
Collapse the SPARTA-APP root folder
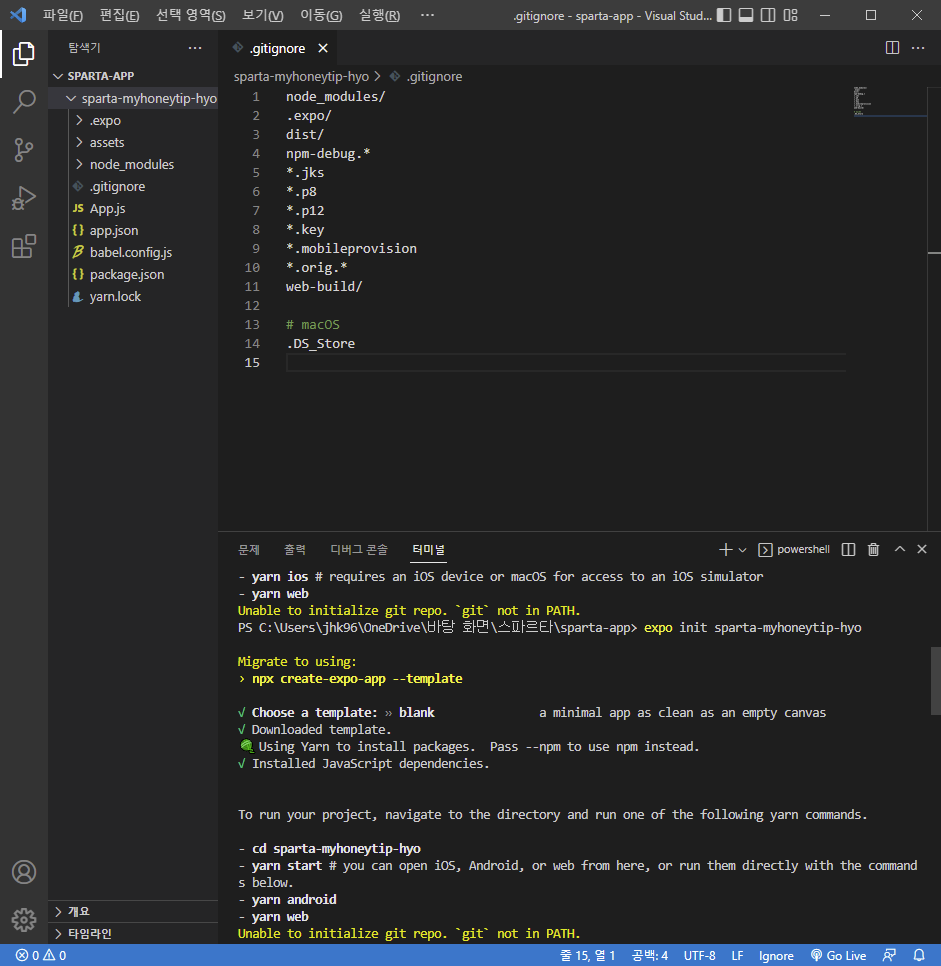coord(133,76)
